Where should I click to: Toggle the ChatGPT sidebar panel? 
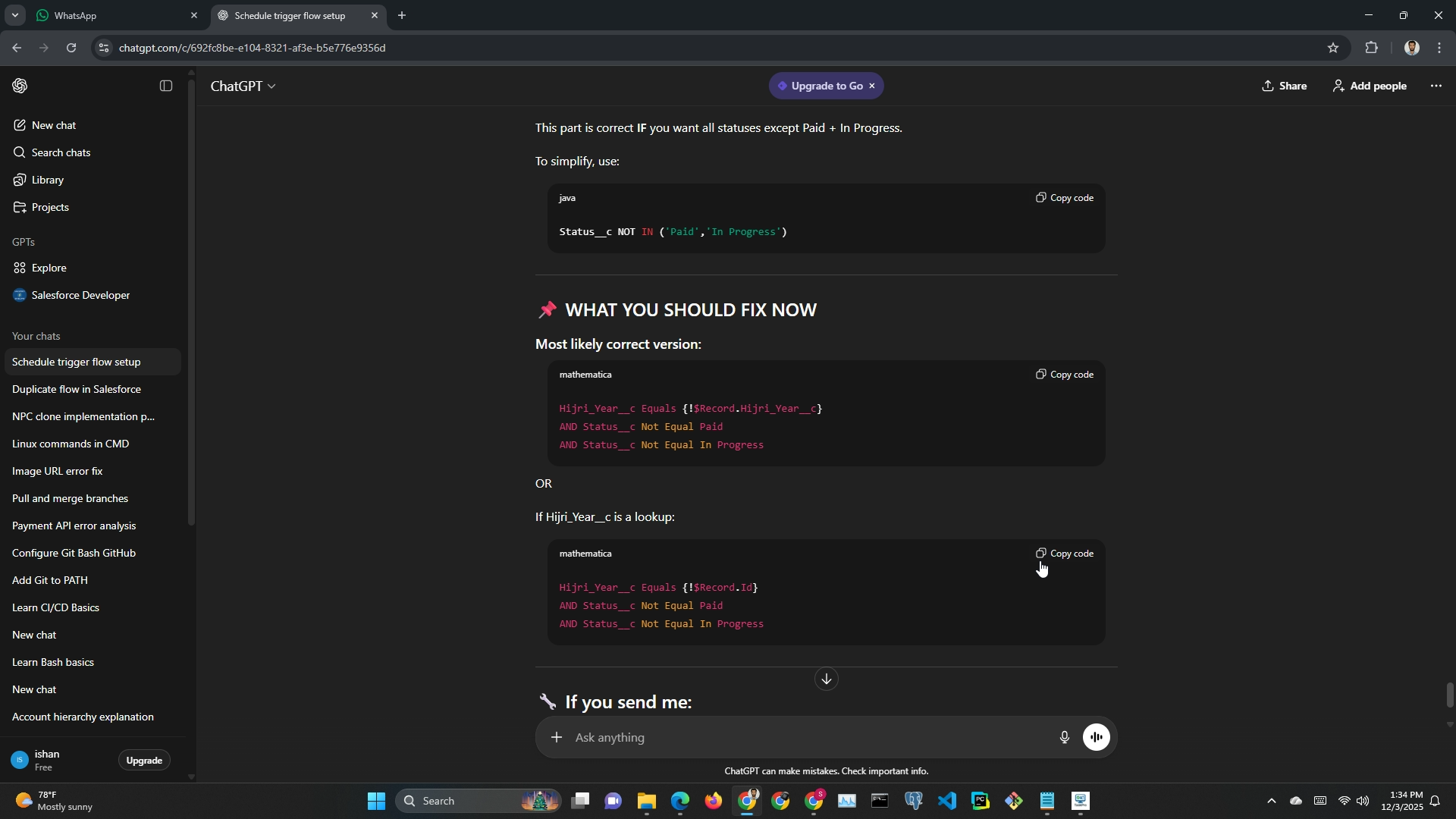point(166,86)
